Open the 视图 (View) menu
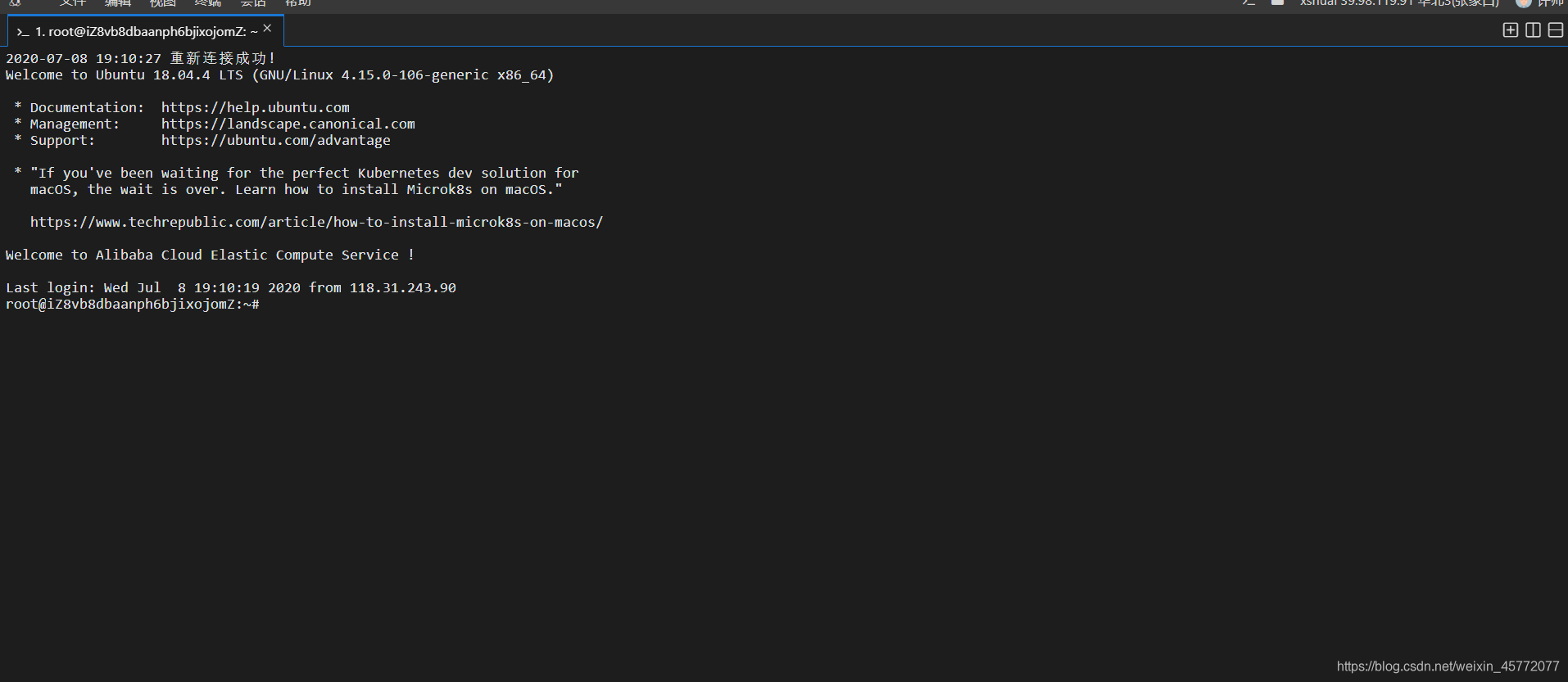The height and width of the screenshot is (682, 1568). 163,3
